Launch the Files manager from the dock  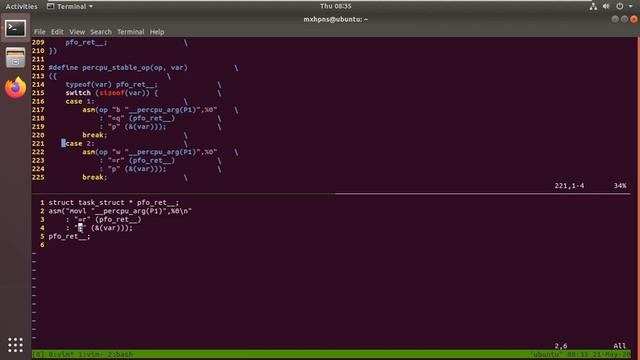pyautogui.click(x=16, y=58)
